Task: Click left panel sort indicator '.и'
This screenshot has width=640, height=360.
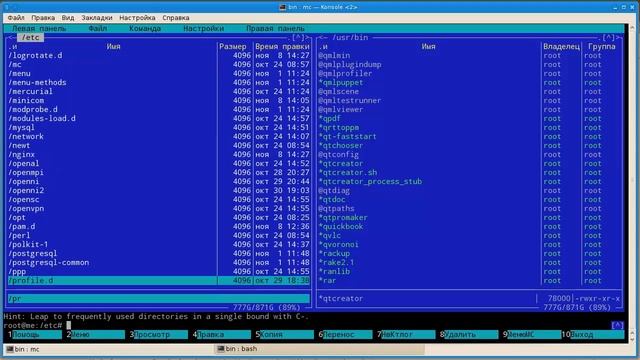Action: tap(13, 47)
